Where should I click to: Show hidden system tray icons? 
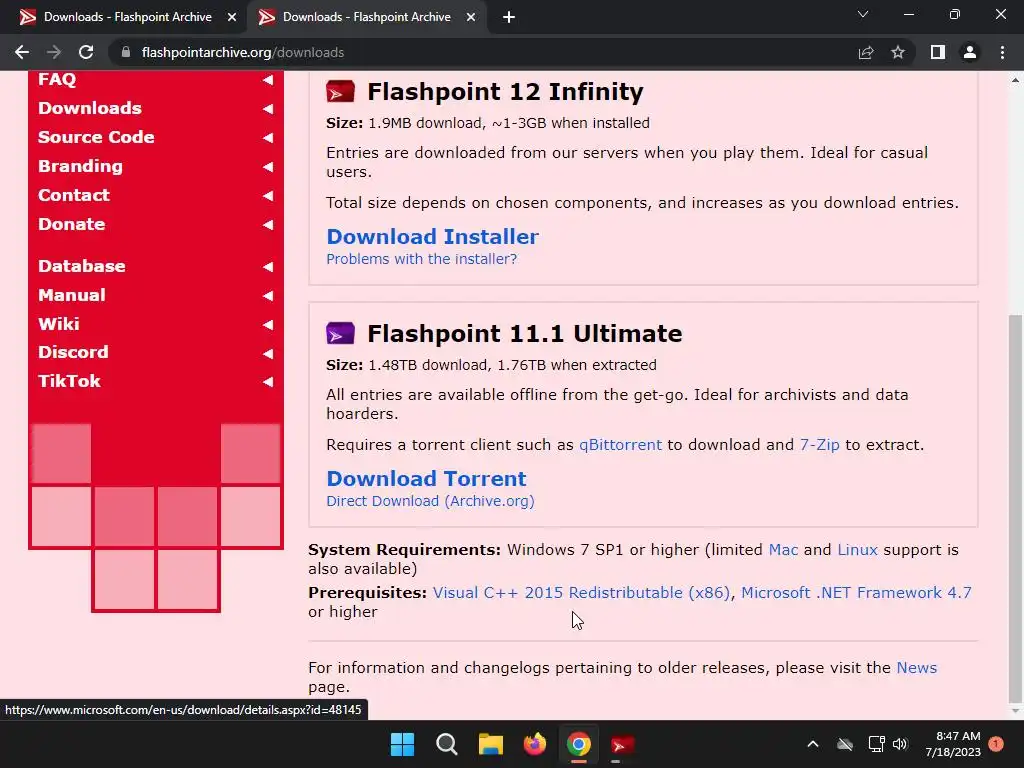tap(813, 744)
